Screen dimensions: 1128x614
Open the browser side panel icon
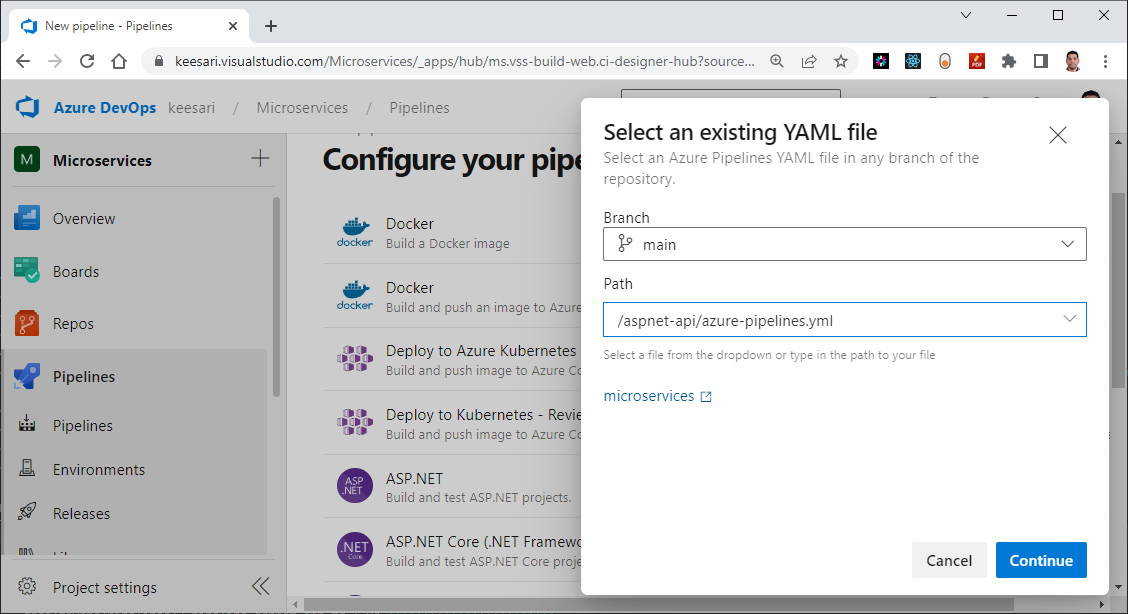(x=1041, y=61)
